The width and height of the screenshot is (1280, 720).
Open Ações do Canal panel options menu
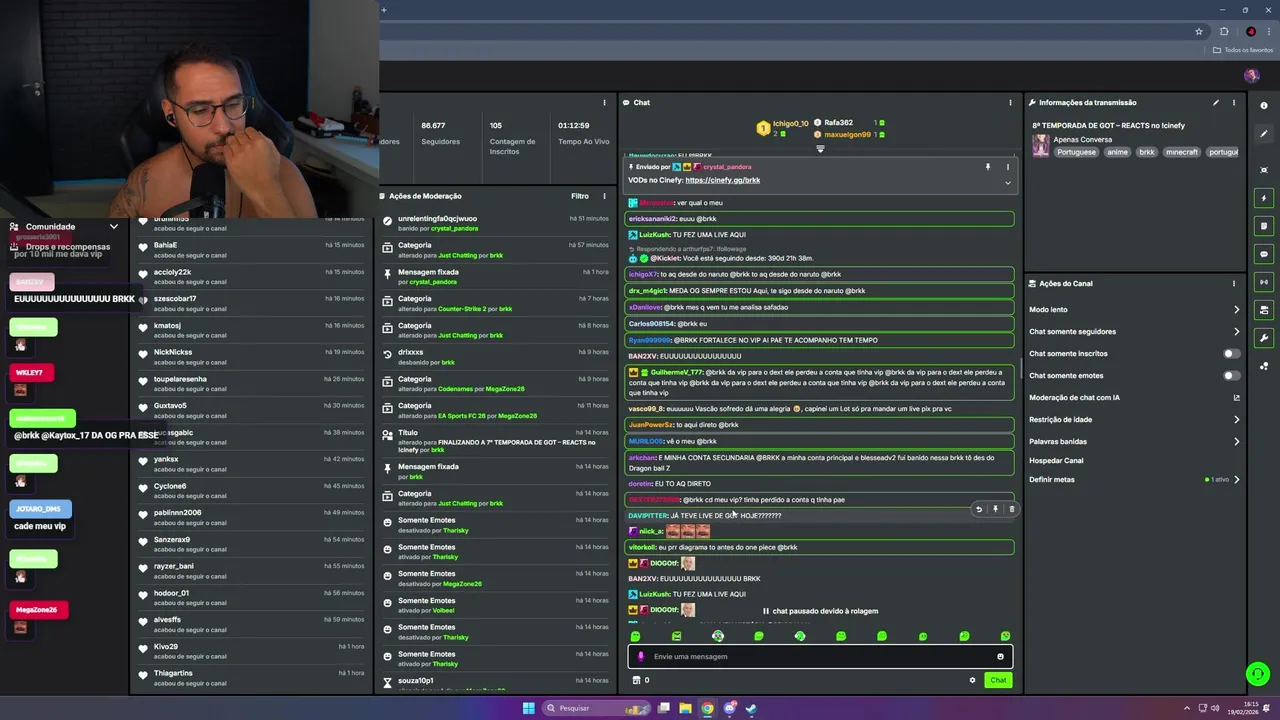tap(1234, 283)
